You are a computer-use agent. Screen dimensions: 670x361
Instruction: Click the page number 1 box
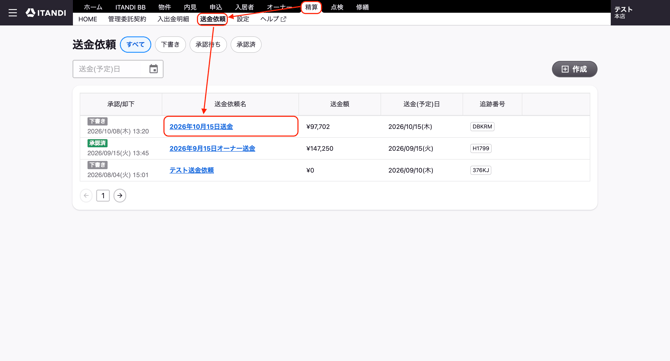pos(103,195)
